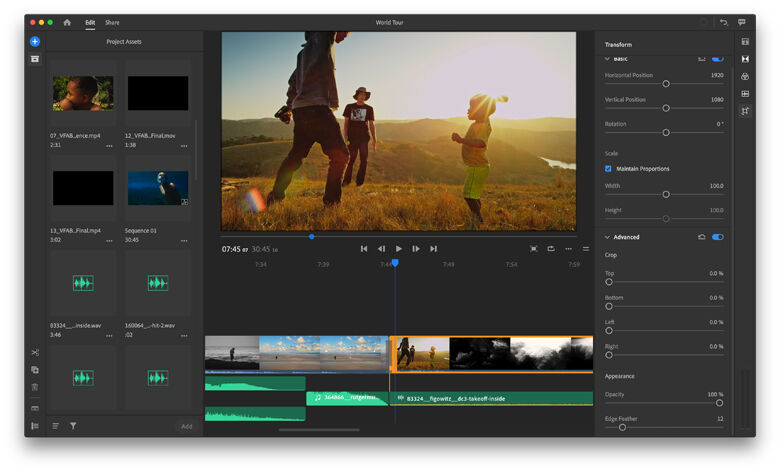Uncheck Maintain Proportions checkbox
This screenshot has width=780, height=472.
click(608, 169)
